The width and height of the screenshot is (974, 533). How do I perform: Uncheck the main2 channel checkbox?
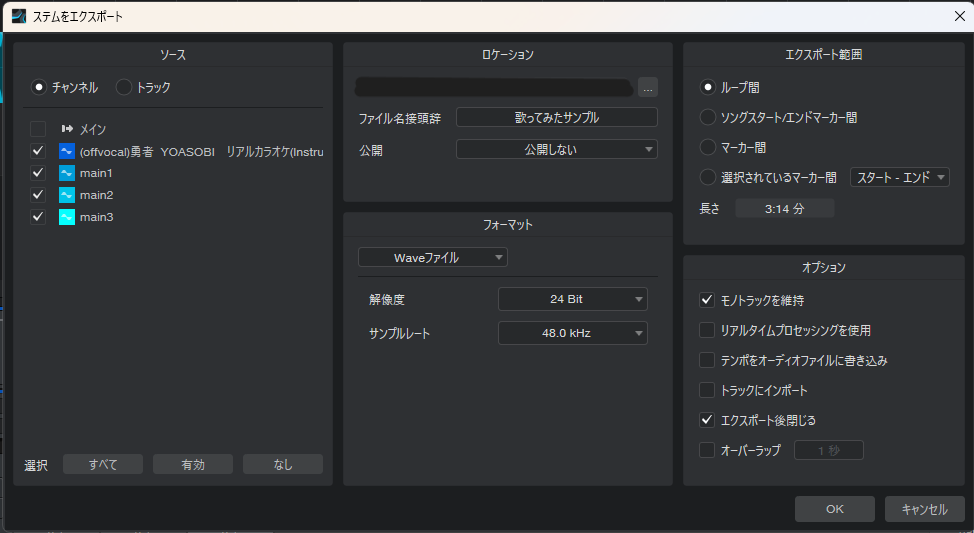[x=38, y=194]
